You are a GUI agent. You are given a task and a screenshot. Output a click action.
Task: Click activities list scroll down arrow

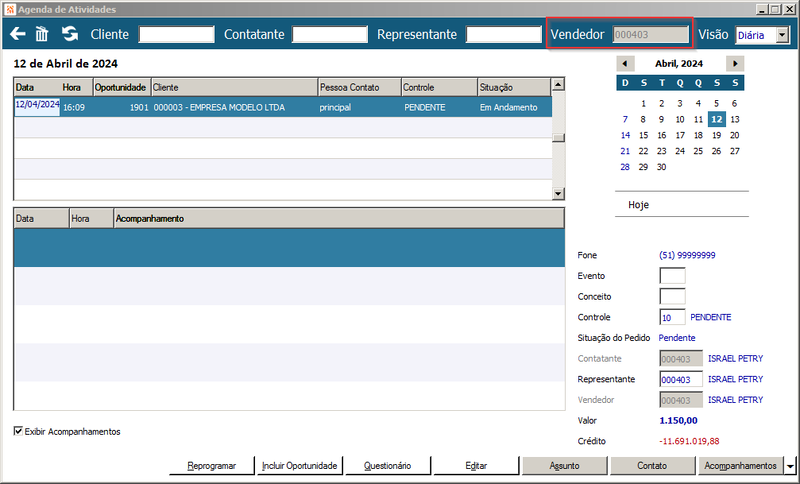(x=558, y=193)
